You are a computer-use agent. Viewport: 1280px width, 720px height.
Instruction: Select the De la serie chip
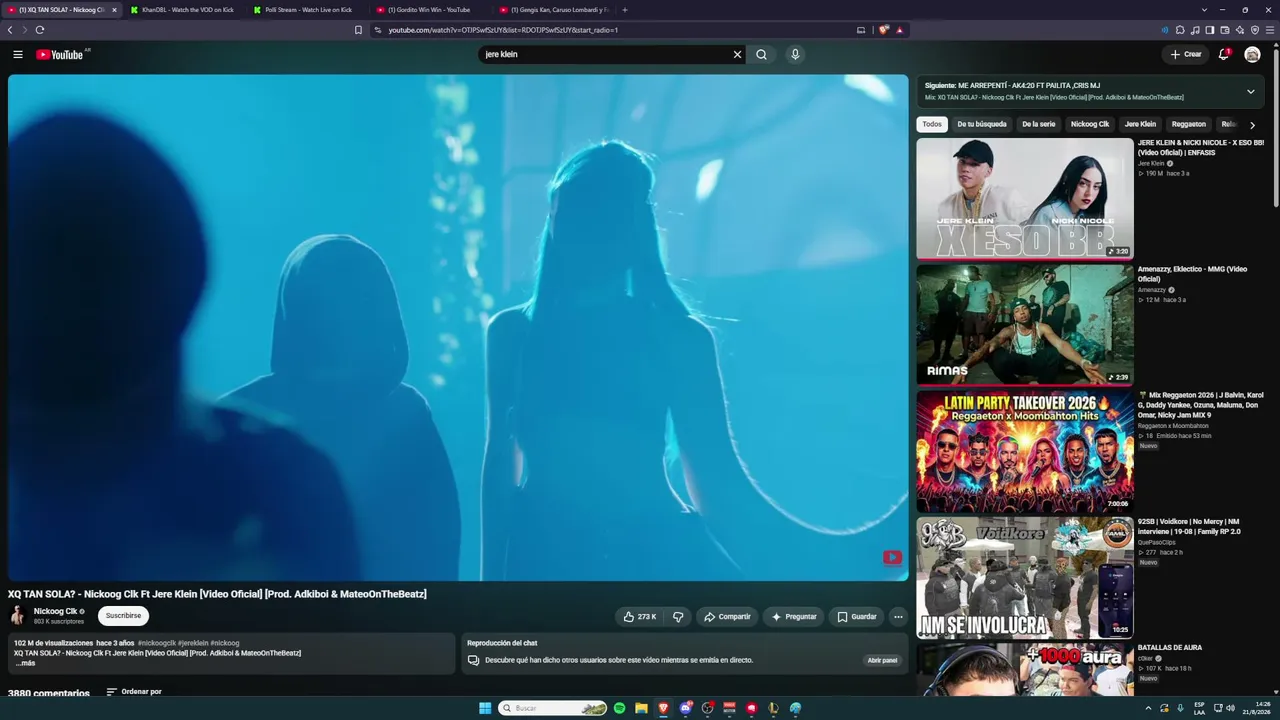pos(1039,124)
